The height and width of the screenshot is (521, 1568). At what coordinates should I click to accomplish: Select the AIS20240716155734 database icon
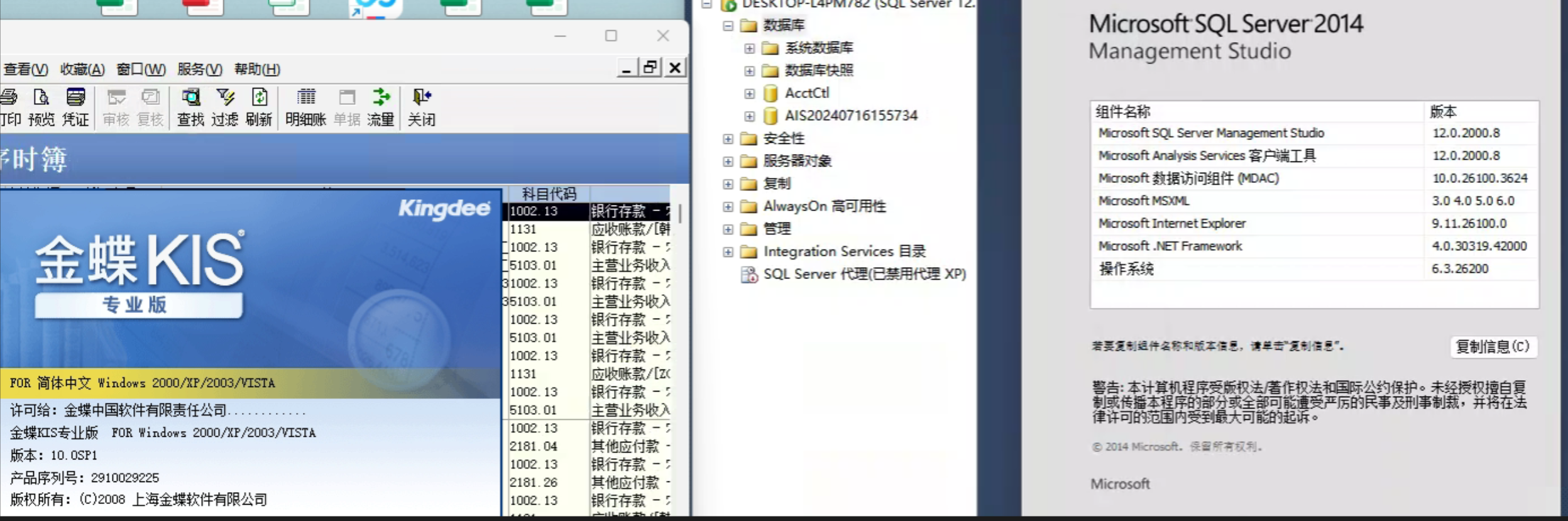[770, 116]
